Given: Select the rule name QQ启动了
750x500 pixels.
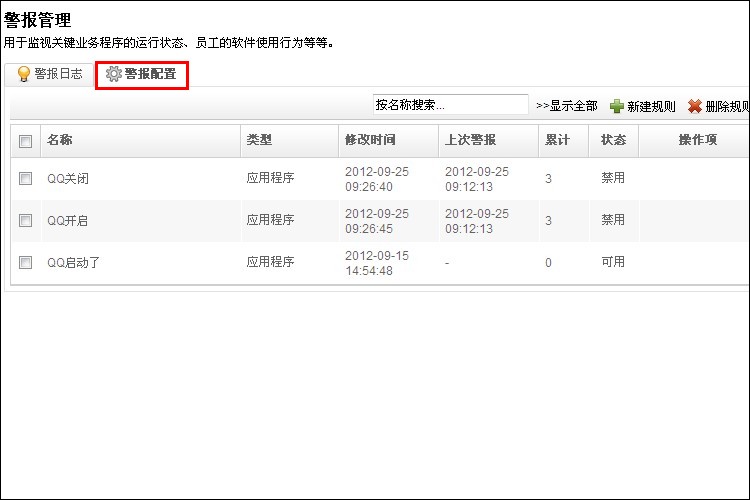Looking at the screenshot, I should [73, 262].
